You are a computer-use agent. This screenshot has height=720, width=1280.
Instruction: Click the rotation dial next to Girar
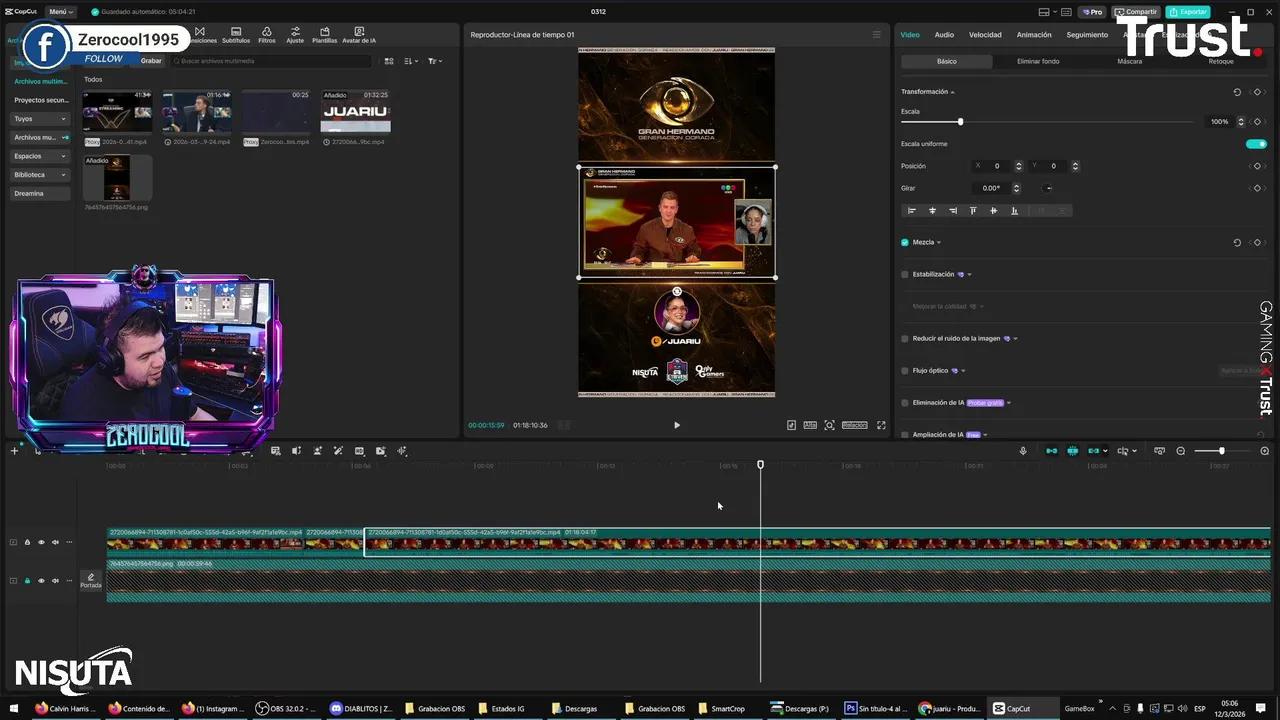(x=1048, y=188)
